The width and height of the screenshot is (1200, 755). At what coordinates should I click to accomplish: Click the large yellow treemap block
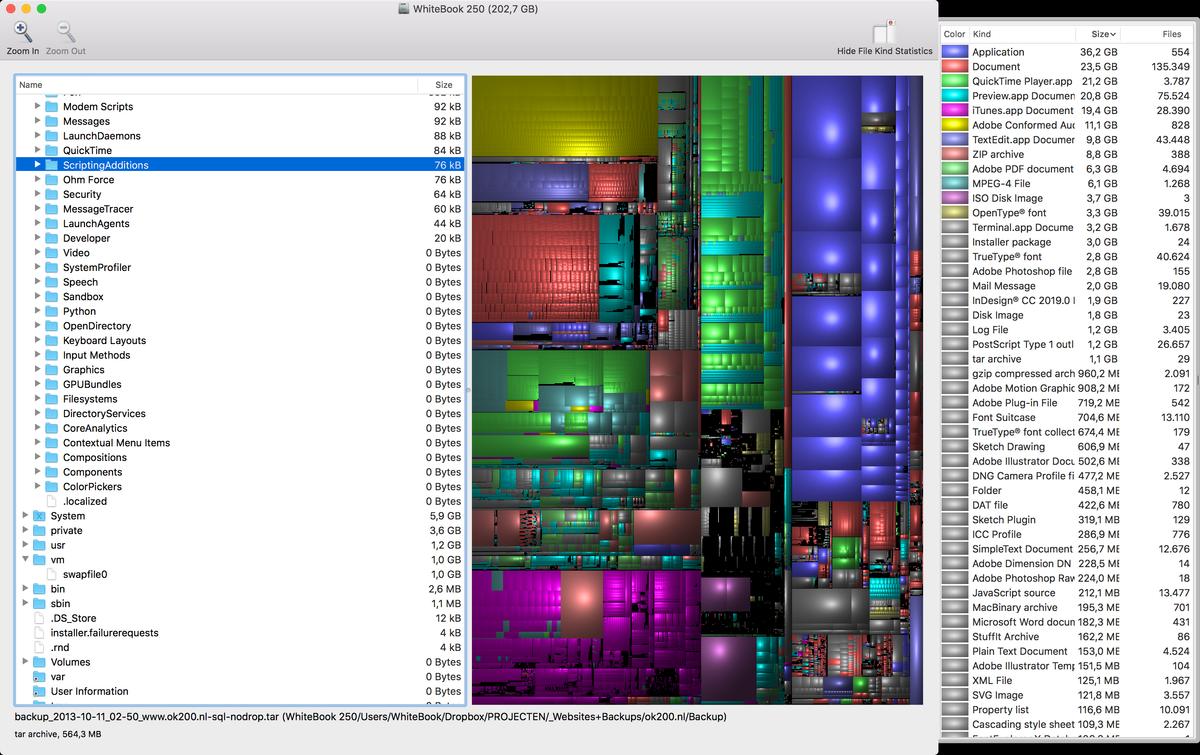563,115
